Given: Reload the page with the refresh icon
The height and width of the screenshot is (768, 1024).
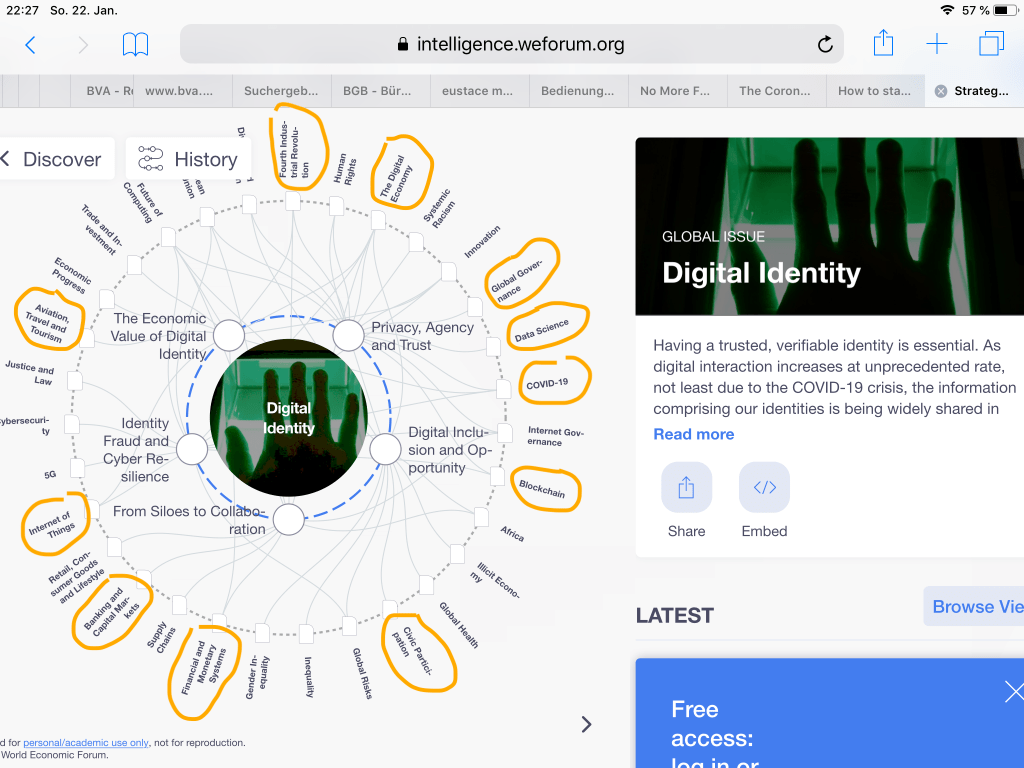Looking at the screenshot, I should click(825, 44).
